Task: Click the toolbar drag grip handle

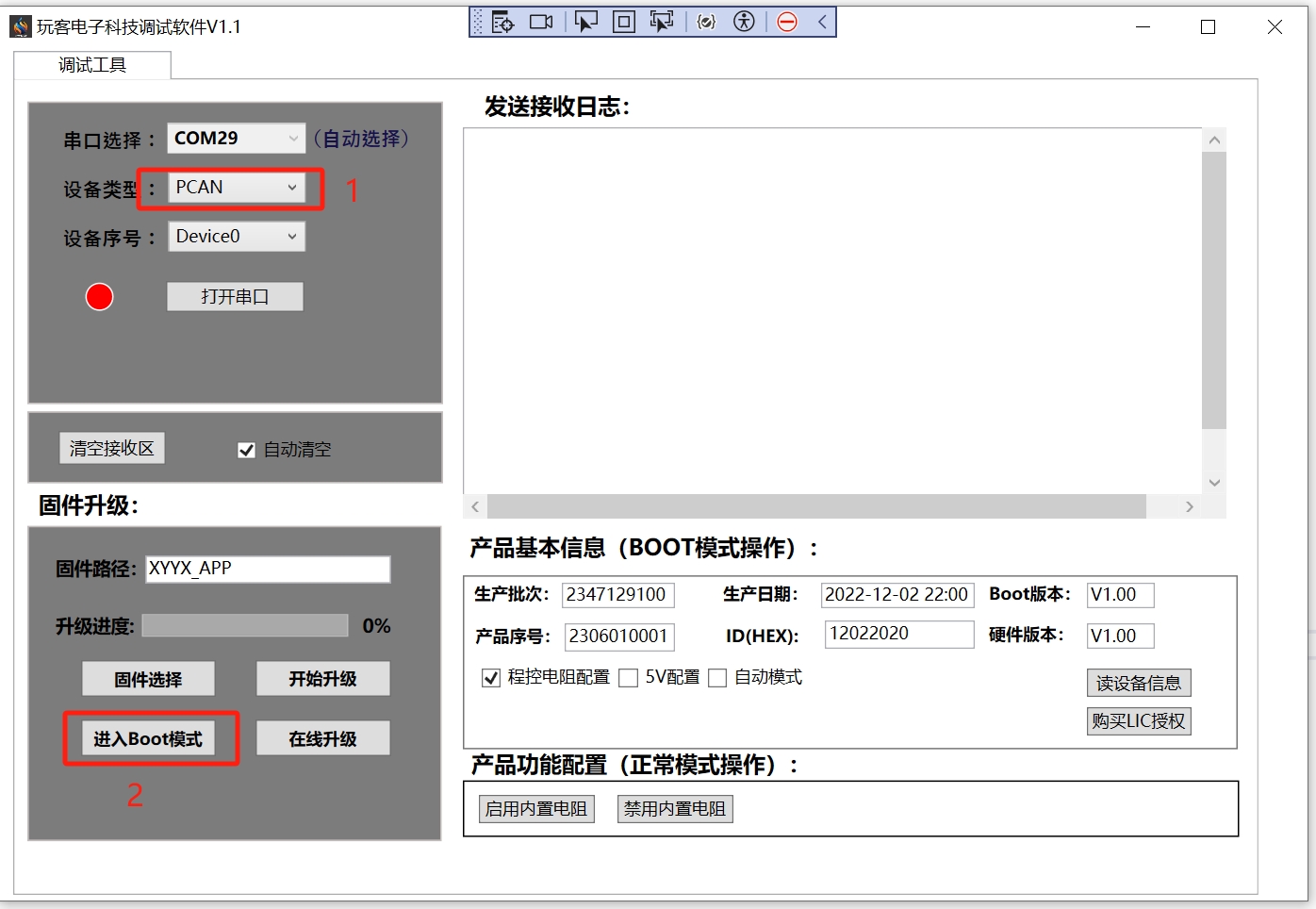Action: pos(478,22)
